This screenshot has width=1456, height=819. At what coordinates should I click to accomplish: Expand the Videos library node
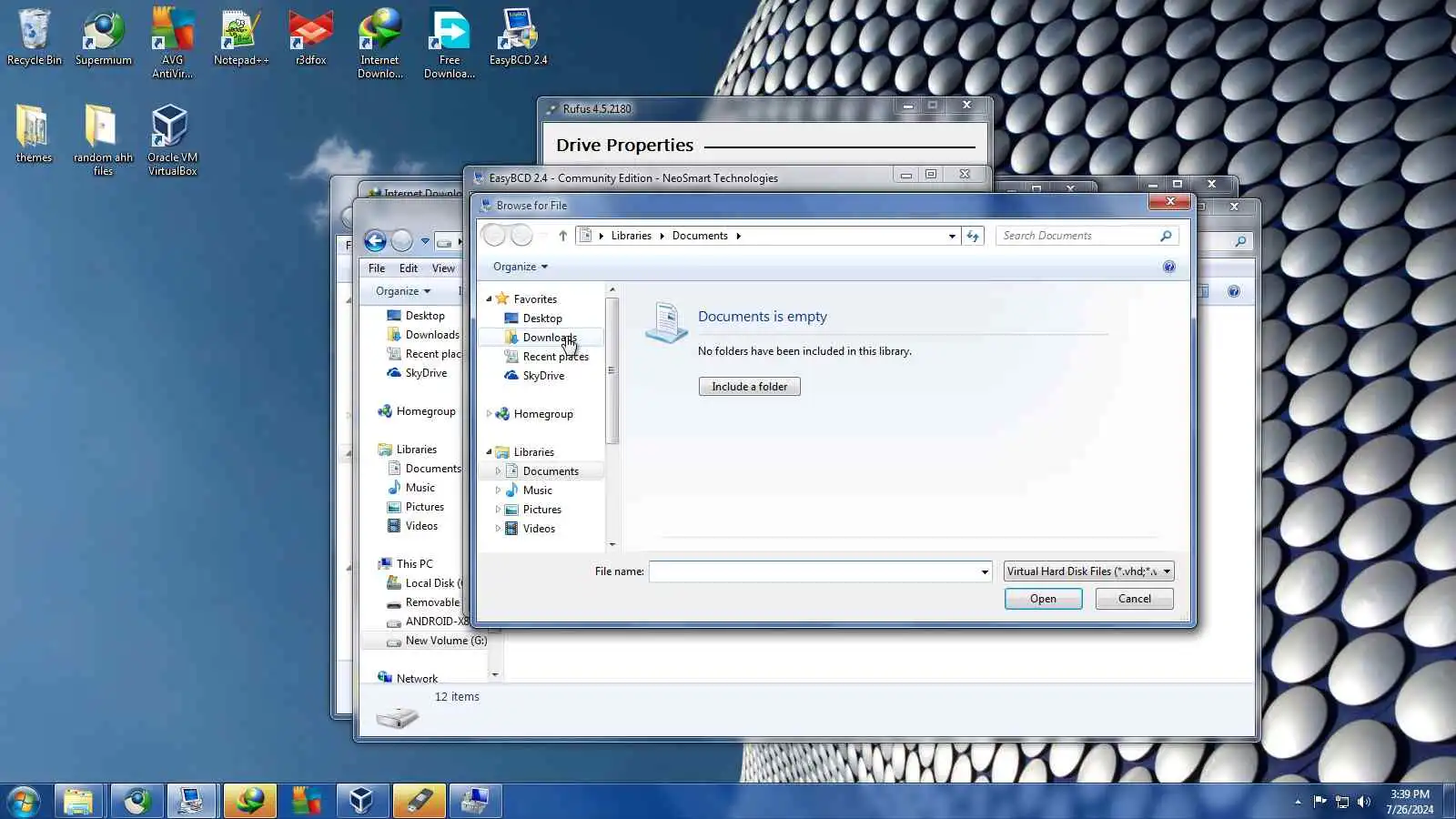point(498,529)
